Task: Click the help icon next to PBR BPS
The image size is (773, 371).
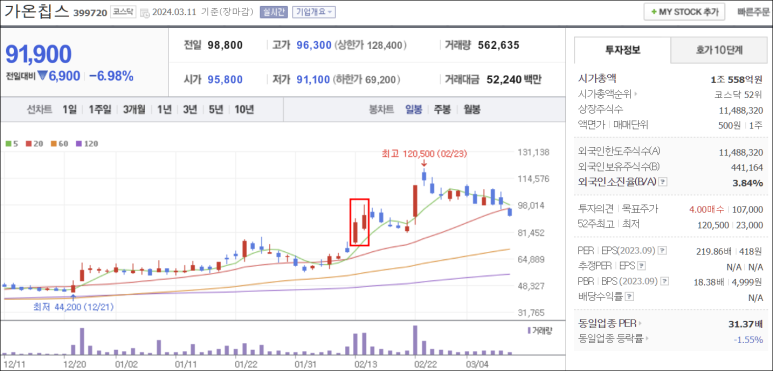Action: coord(665,281)
